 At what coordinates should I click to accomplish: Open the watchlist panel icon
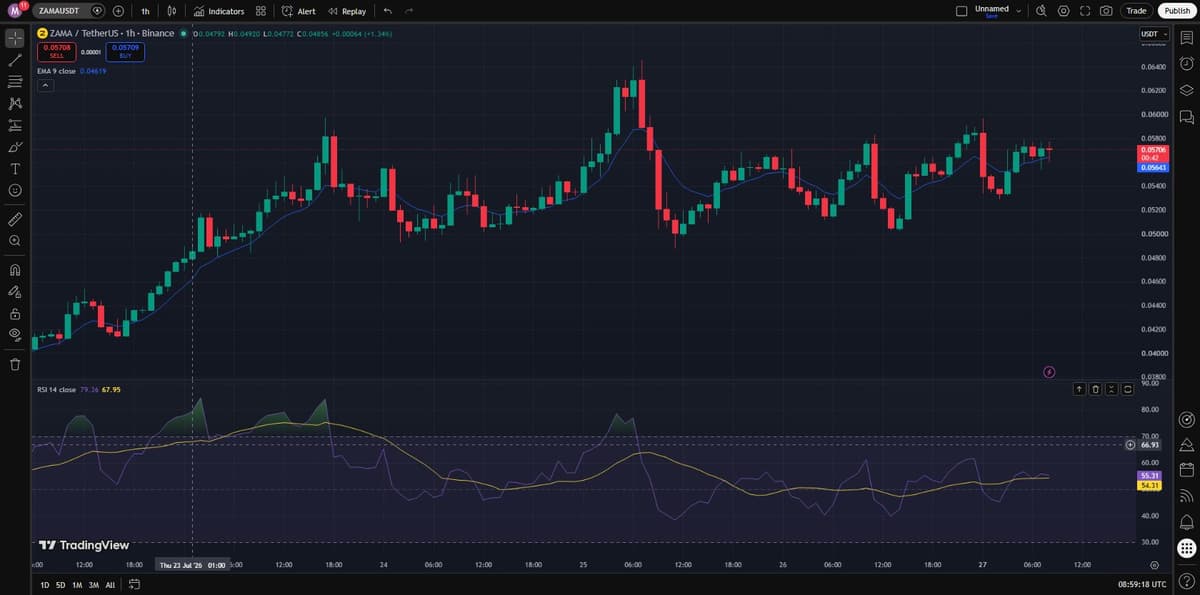click(1186, 39)
